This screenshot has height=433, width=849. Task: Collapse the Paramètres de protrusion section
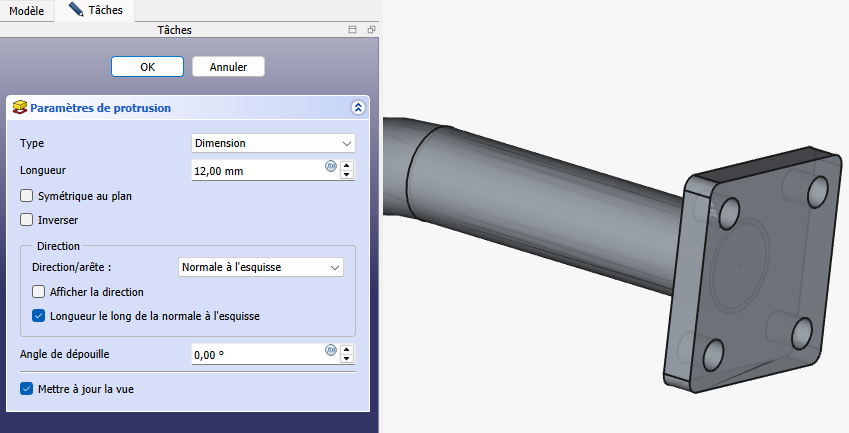point(358,108)
